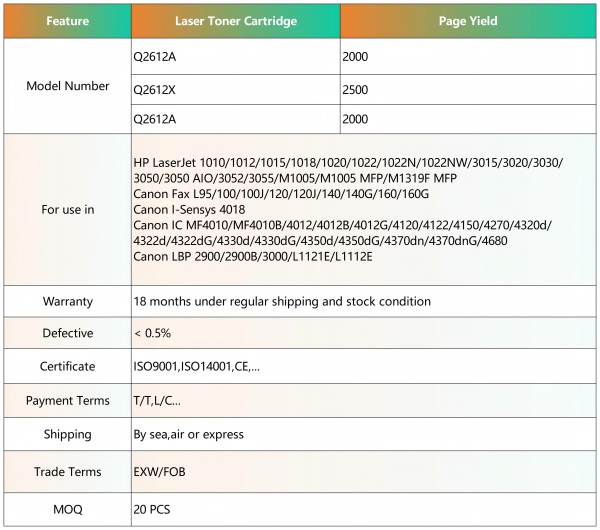
Task: Click the 3050/3050 AIO continuation line
Action: click(x=295, y=178)
